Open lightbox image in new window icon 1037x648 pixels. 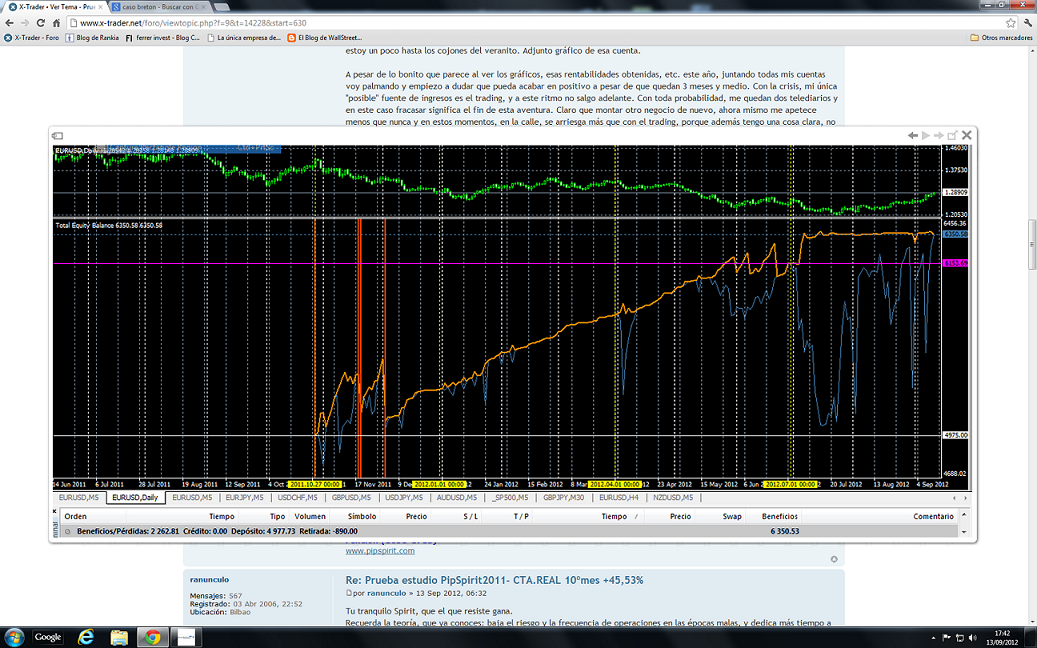(x=952, y=135)
